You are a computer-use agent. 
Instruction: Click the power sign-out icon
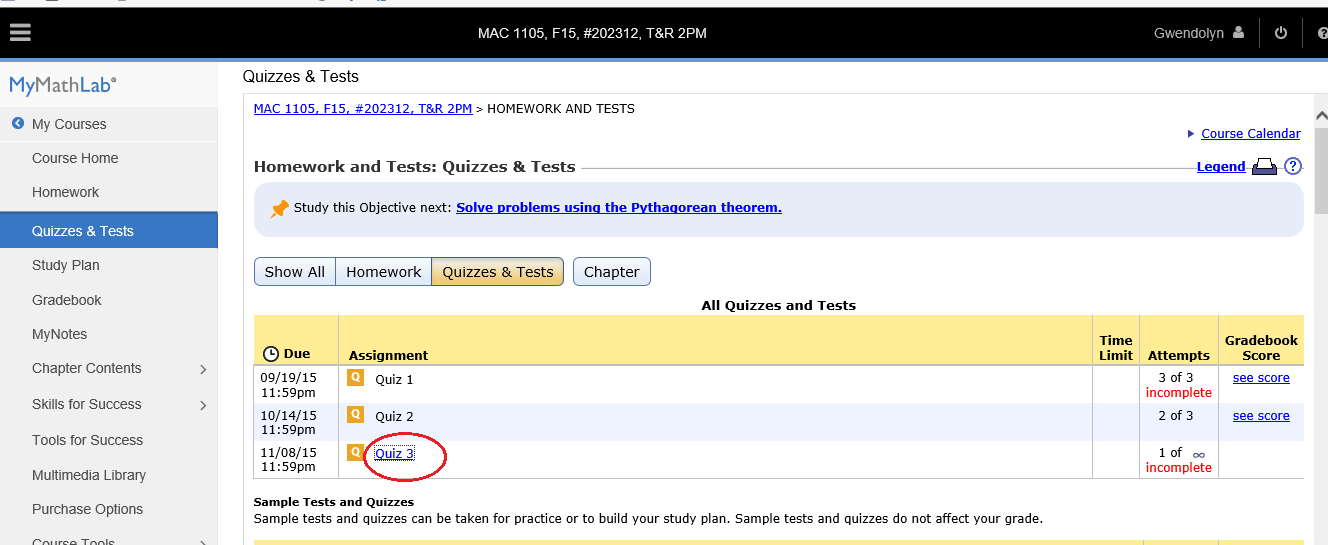point(1281,33)
